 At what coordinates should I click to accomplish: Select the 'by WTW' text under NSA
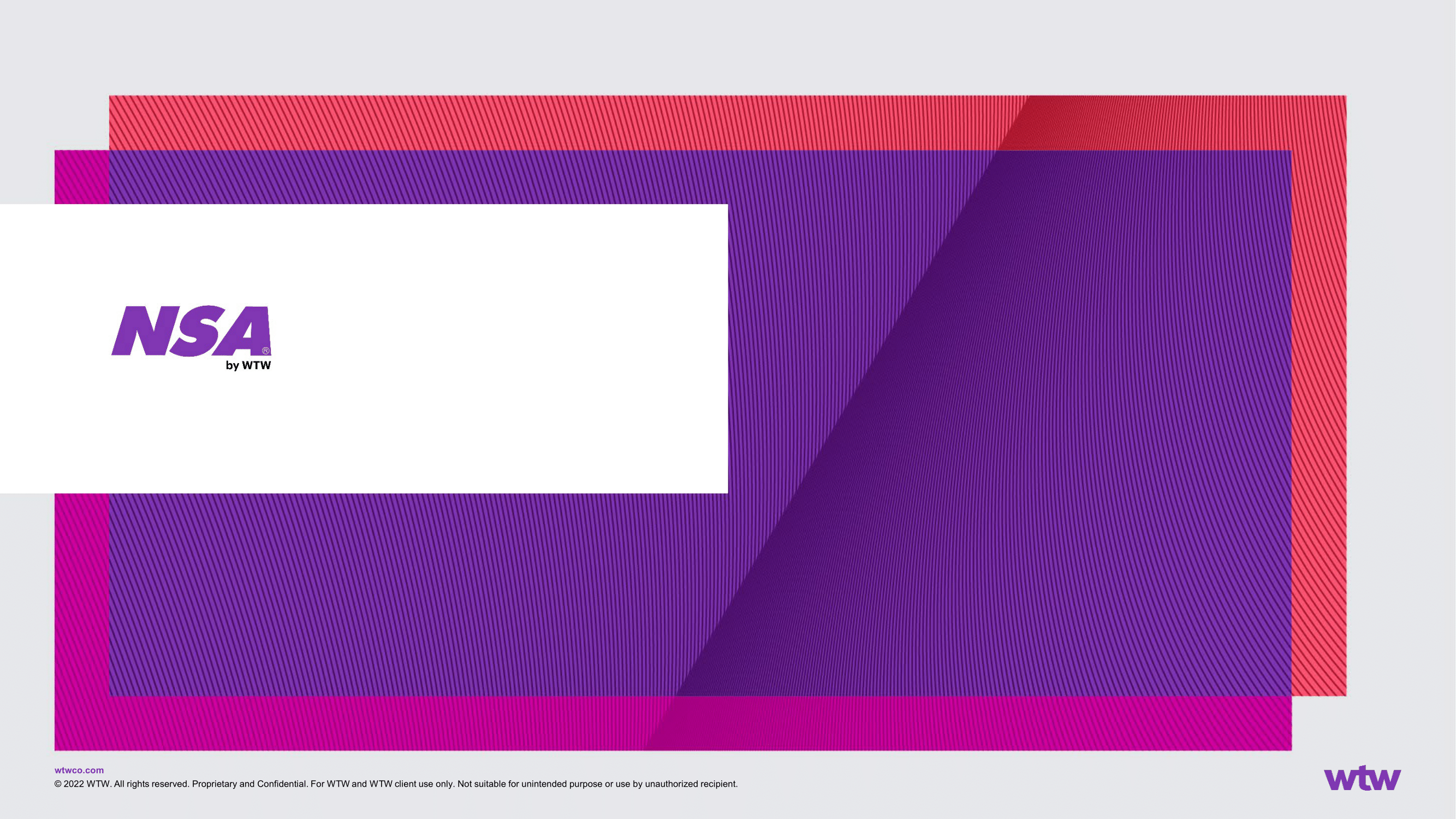pyautogui.click(x=248, y=366)
